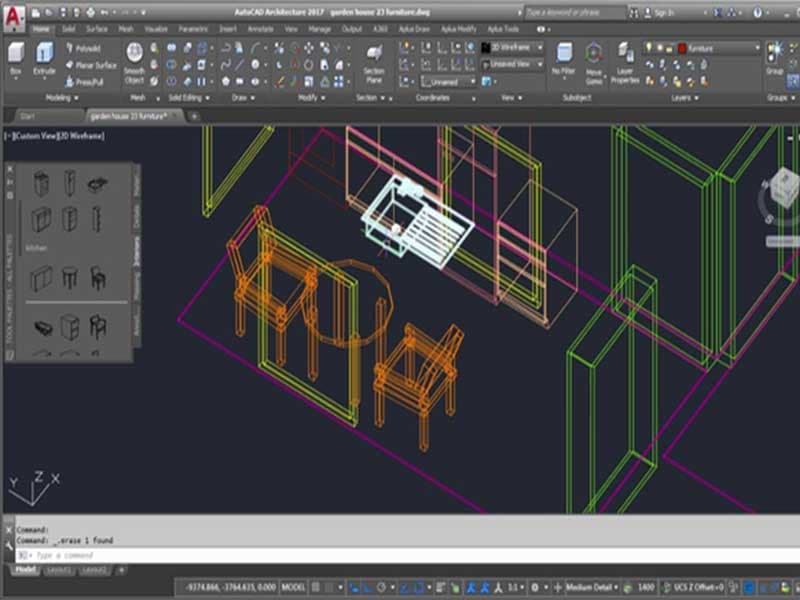The width and height of the screenshot is (800, 600).
Task: Toggle MODEL space in status bar
Action: pyautogui.click(x=294, y=587)
